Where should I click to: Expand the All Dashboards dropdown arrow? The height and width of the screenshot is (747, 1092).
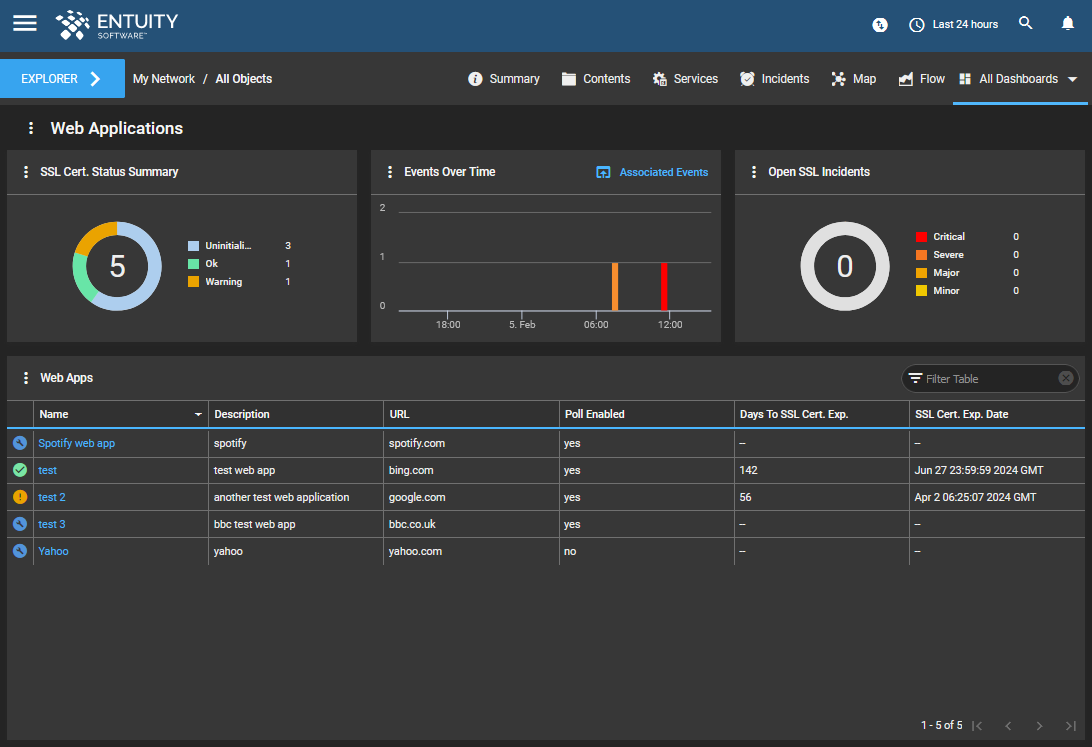pyautogui.click(x=1073, y=79)
